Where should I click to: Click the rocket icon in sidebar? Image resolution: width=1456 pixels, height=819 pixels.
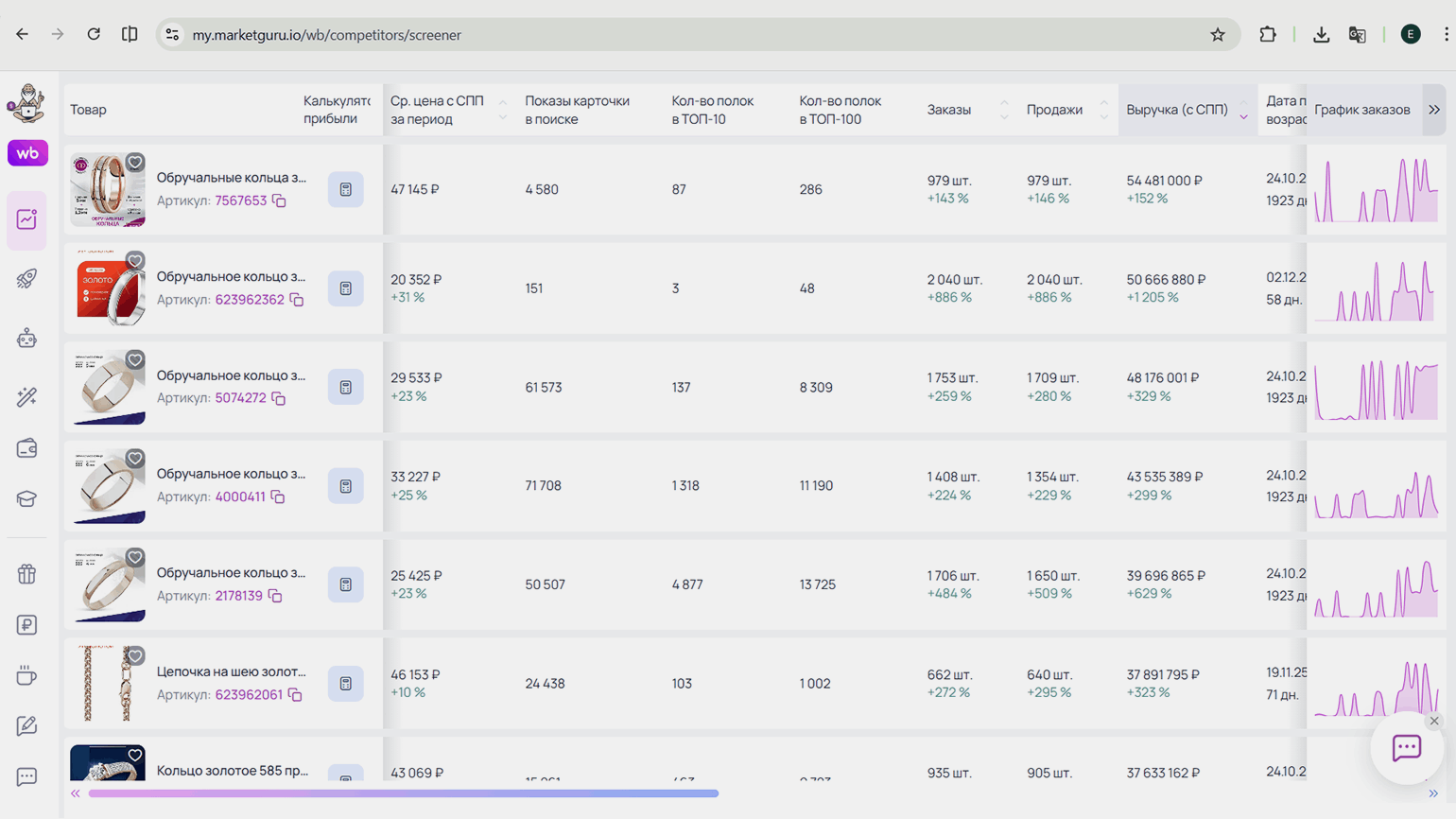click(x=26, y=279)
